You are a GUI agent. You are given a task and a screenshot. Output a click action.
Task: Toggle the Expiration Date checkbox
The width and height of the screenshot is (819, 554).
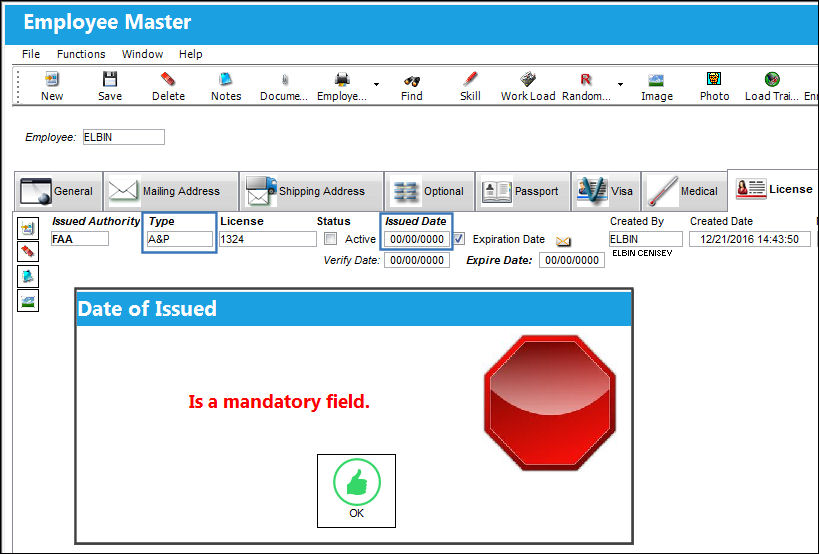point(459,239)
